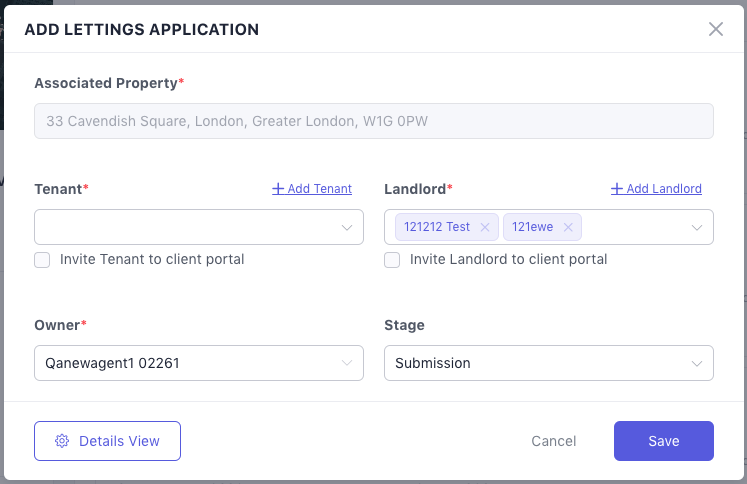
Task: Click the Submission stage value
Action: (x=433, y=363)
